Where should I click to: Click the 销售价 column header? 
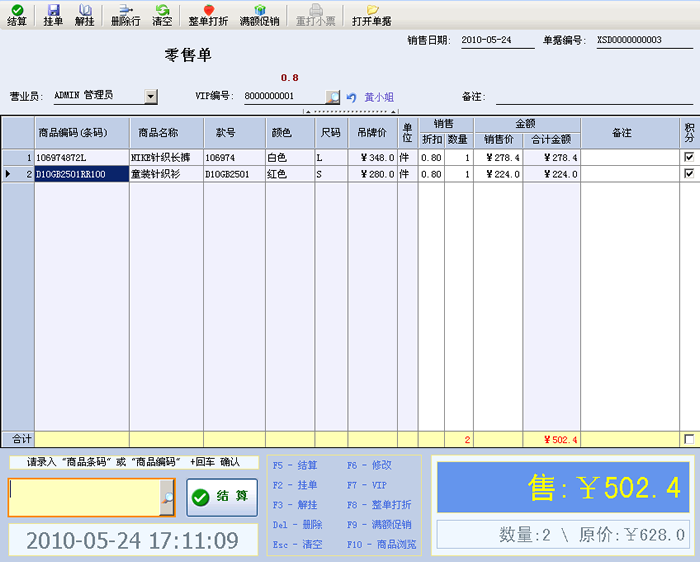pos(499,140)
